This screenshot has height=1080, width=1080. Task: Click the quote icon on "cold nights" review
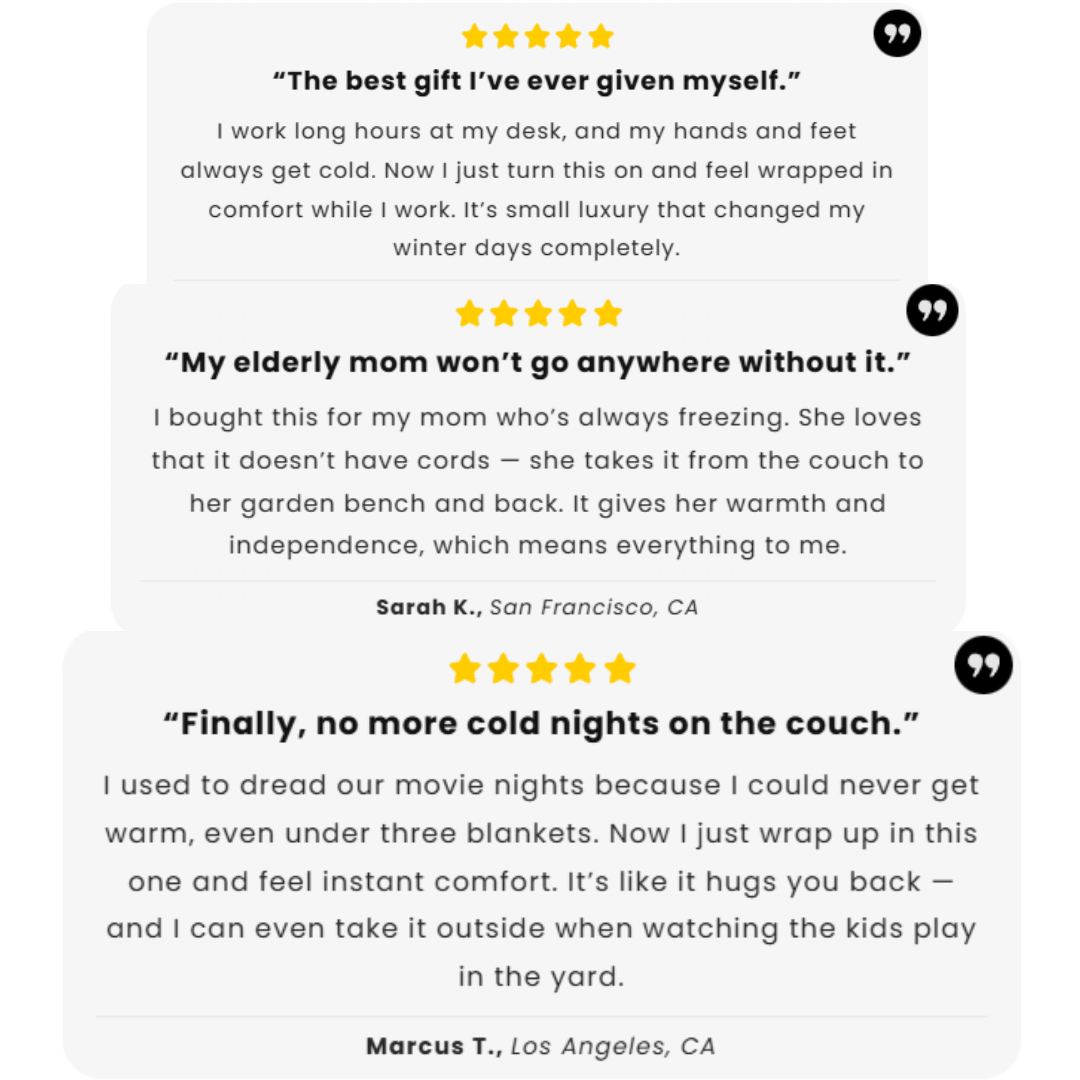(983, 665)
